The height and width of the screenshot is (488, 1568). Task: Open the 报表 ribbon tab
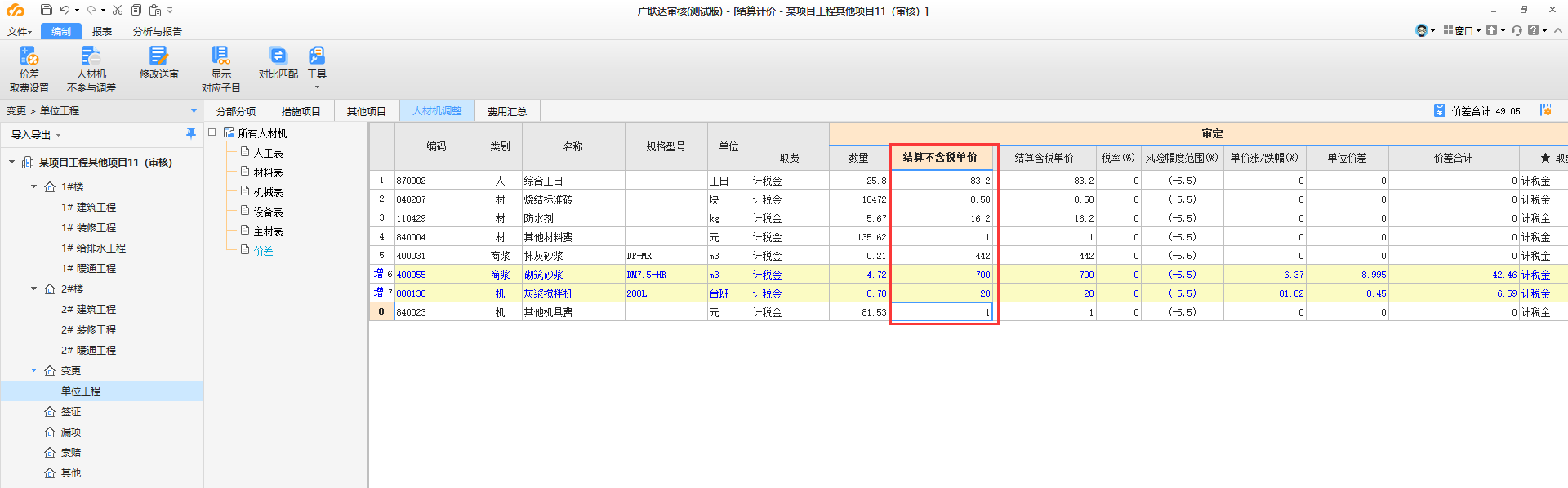[102, 31]
